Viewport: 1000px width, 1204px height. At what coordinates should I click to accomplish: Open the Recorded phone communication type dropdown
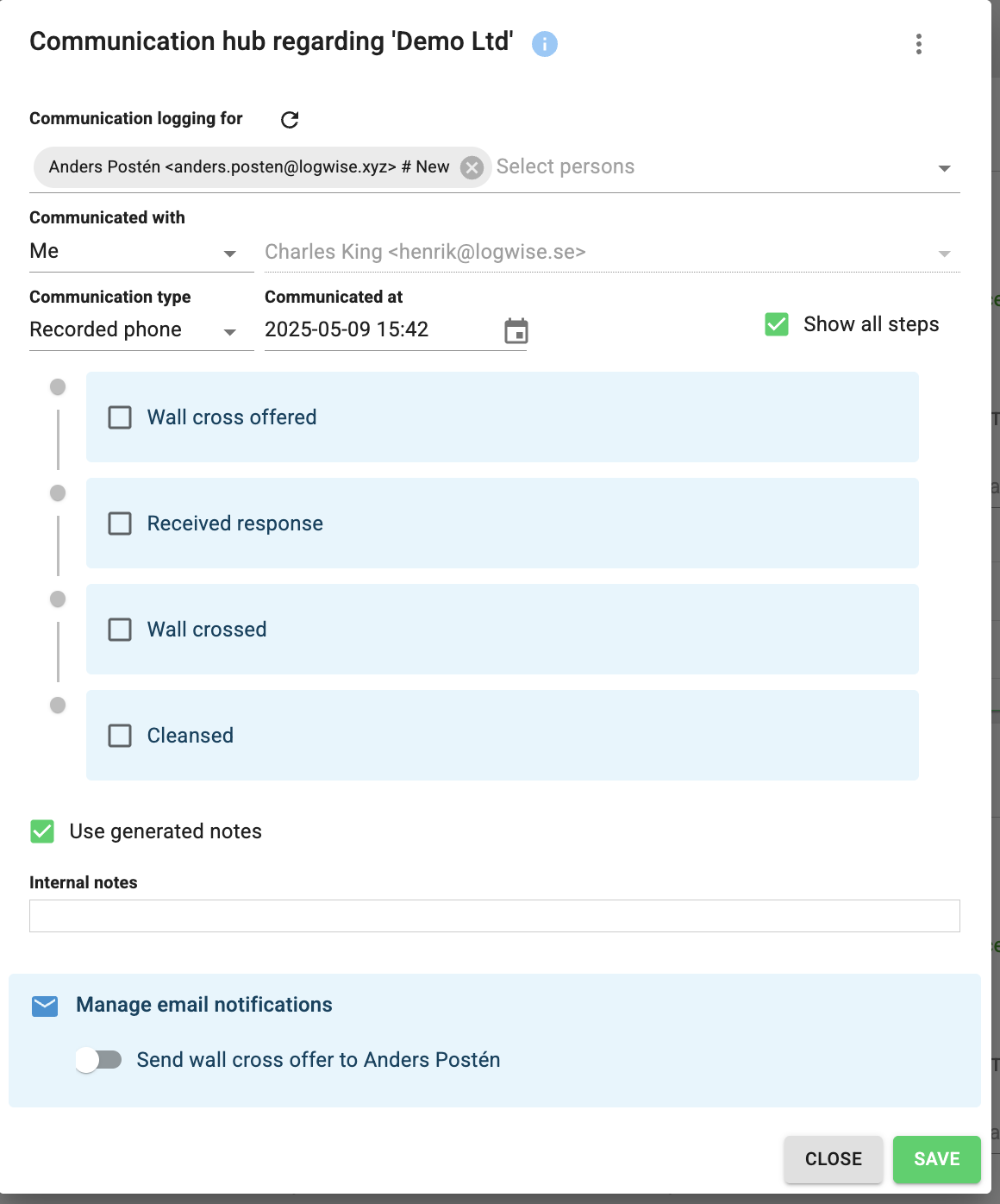(141, 330)
